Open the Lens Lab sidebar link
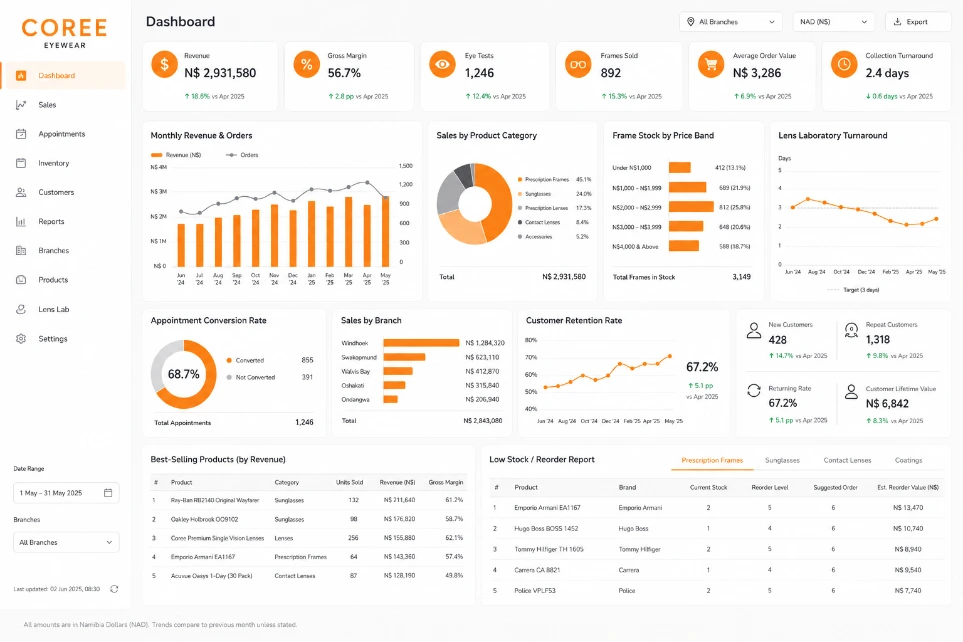The width and height of the screenshot is (963, 642). pos(53,309)
